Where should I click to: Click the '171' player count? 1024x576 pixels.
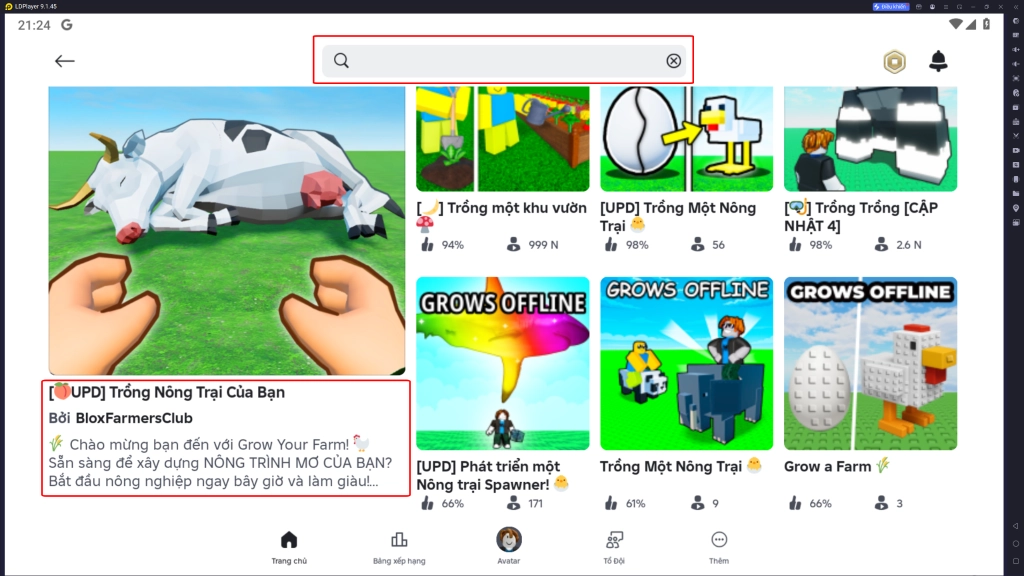525,504
